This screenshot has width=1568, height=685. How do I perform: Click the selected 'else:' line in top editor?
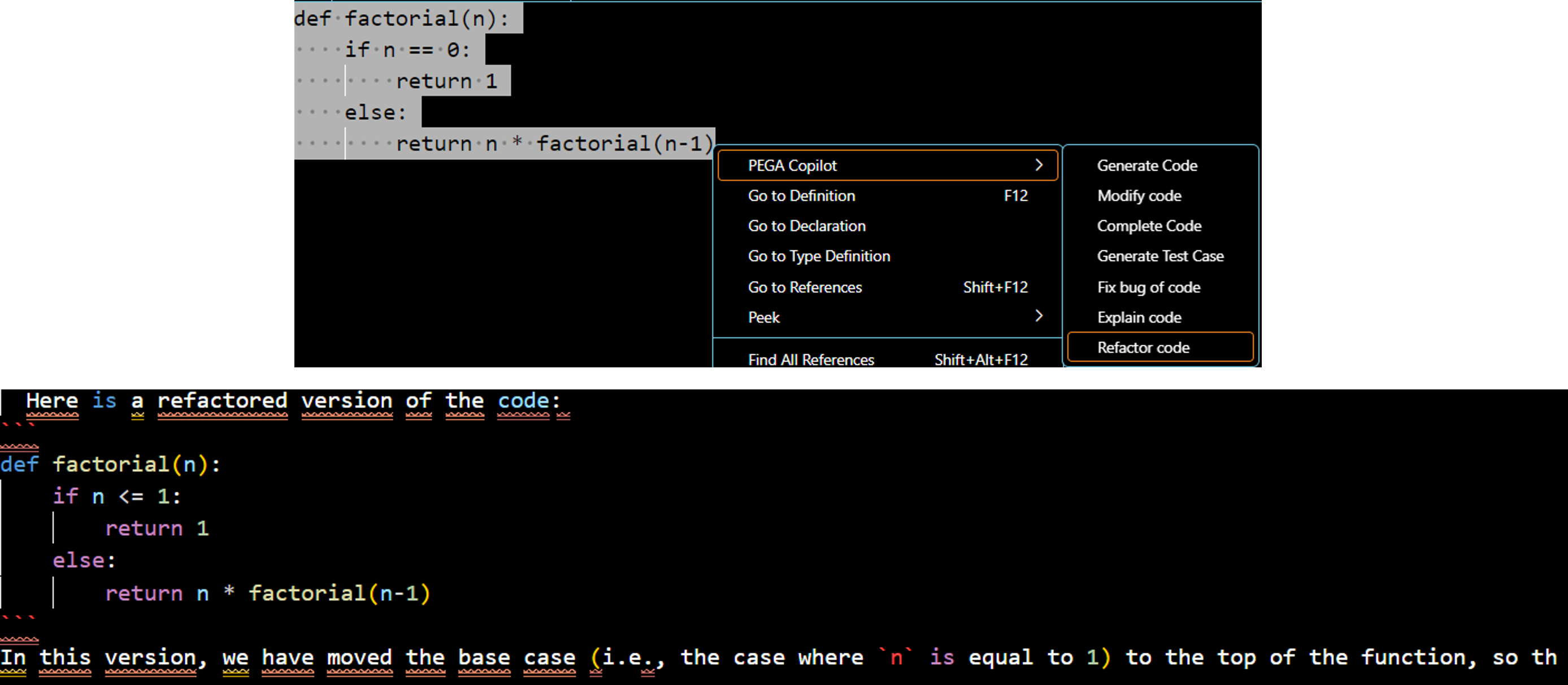(x=375, y=112)
